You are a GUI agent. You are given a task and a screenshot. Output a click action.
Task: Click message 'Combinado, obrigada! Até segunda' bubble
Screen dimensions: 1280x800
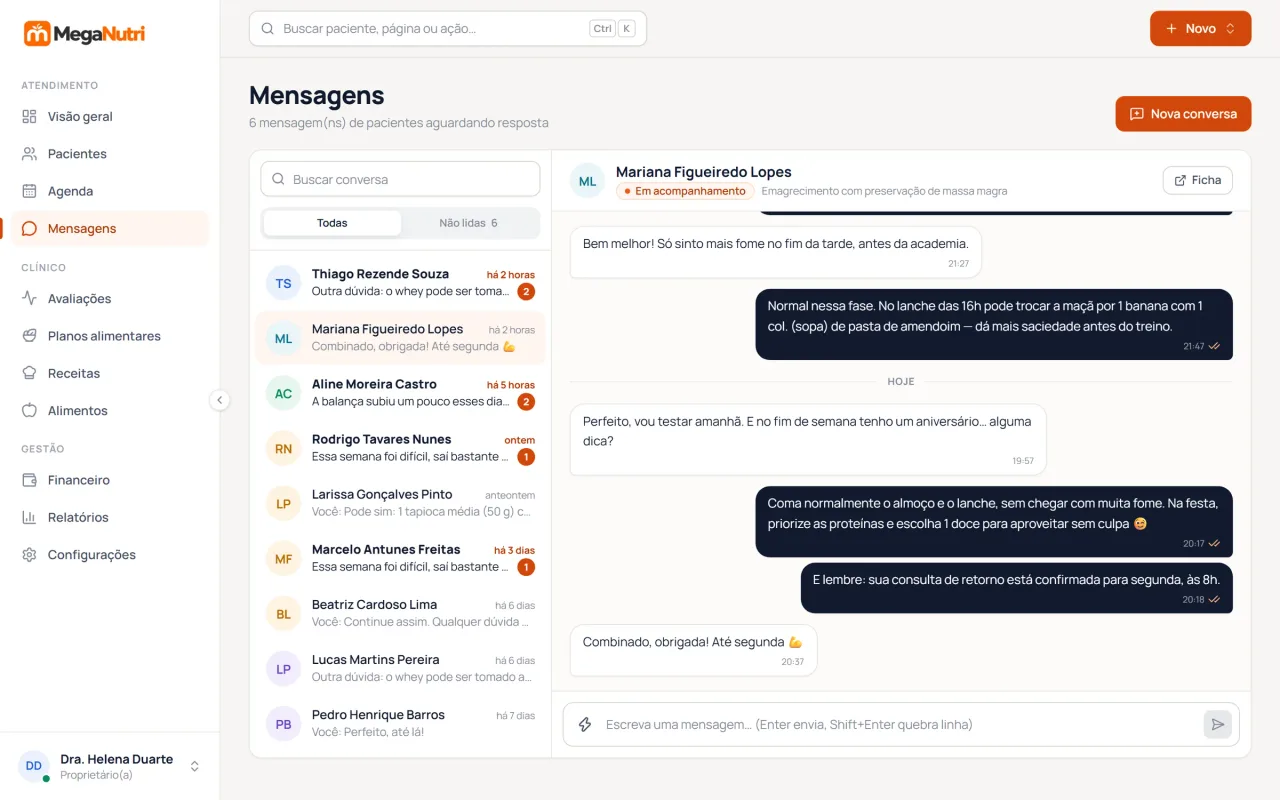pyautogui.click(x=693, y=650)
